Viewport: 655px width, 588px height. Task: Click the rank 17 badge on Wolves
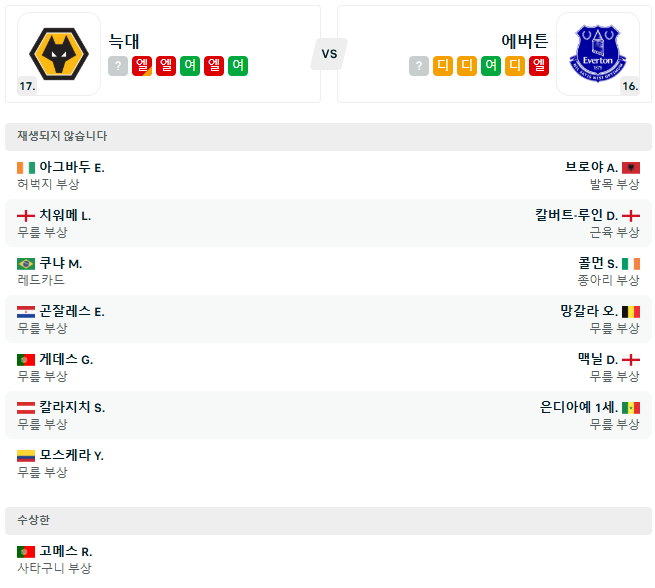pyautogui.click(x=27, y=86)
